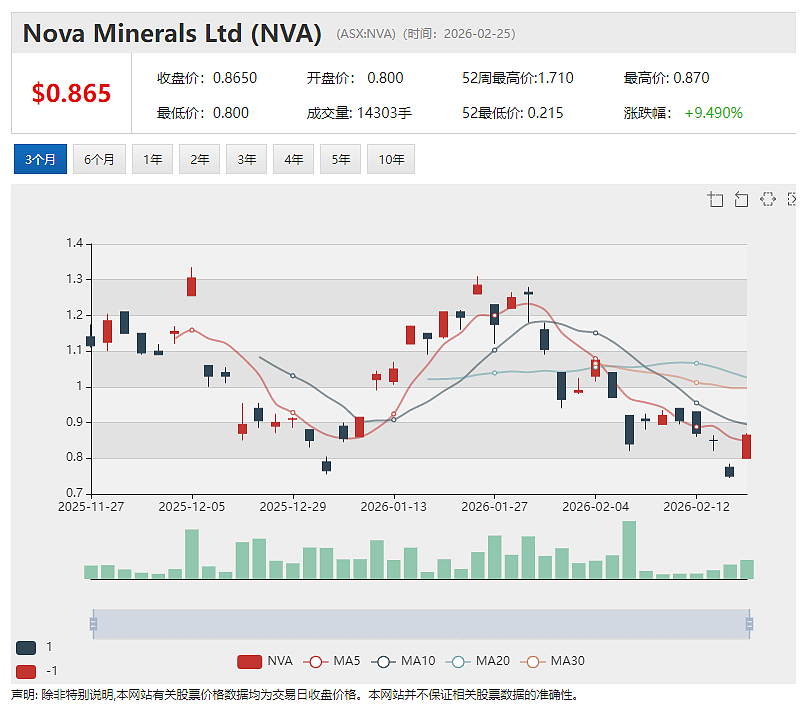Viewport: 811px width, 719px height.
Task: Show the 10年 price history
Action: point(391,159)
